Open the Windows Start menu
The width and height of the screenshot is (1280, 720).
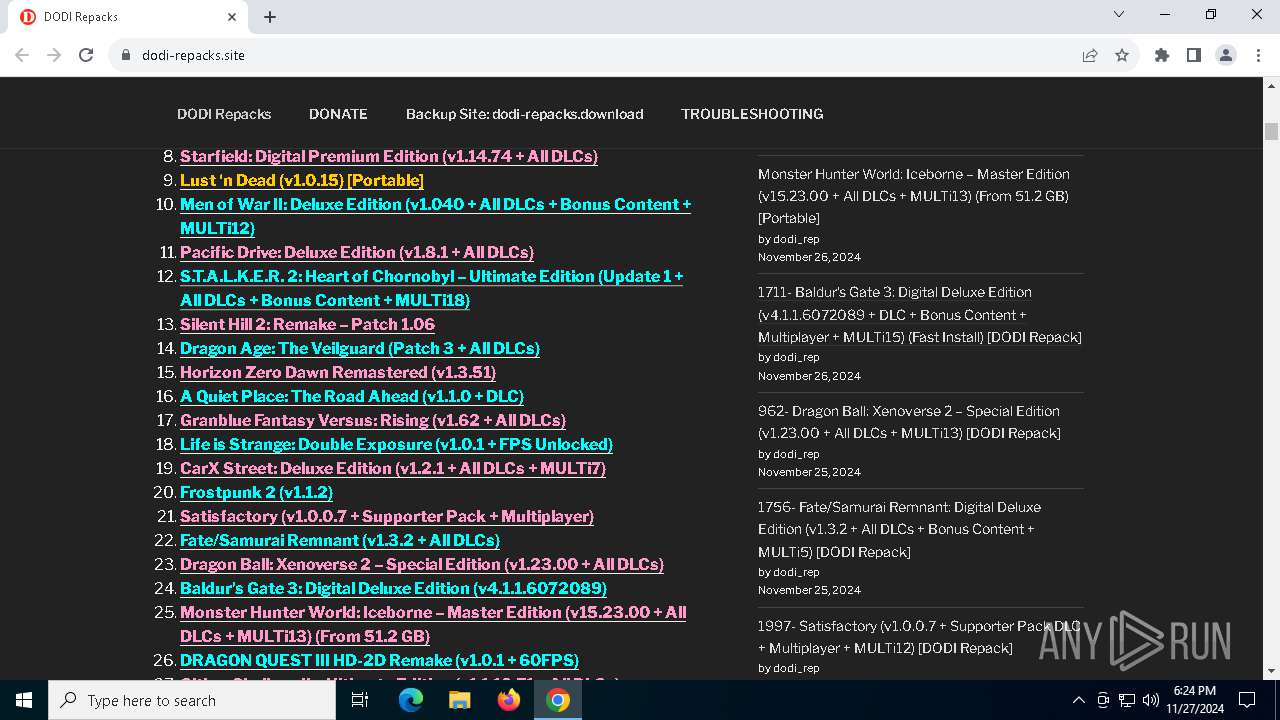click(24, 700)
